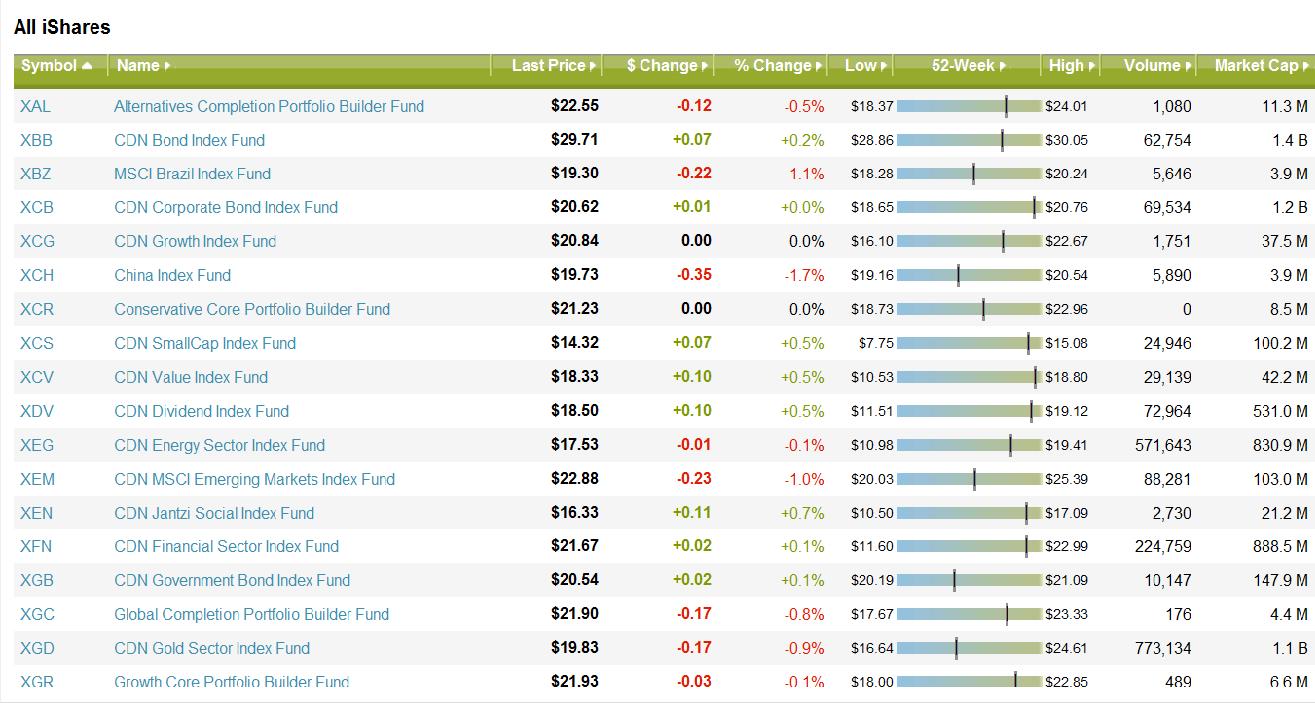Image resolution: width=1315 pixels, height=703 pixels.
Task: Open CDN Dividend Index Fund link
Action: 202,411
